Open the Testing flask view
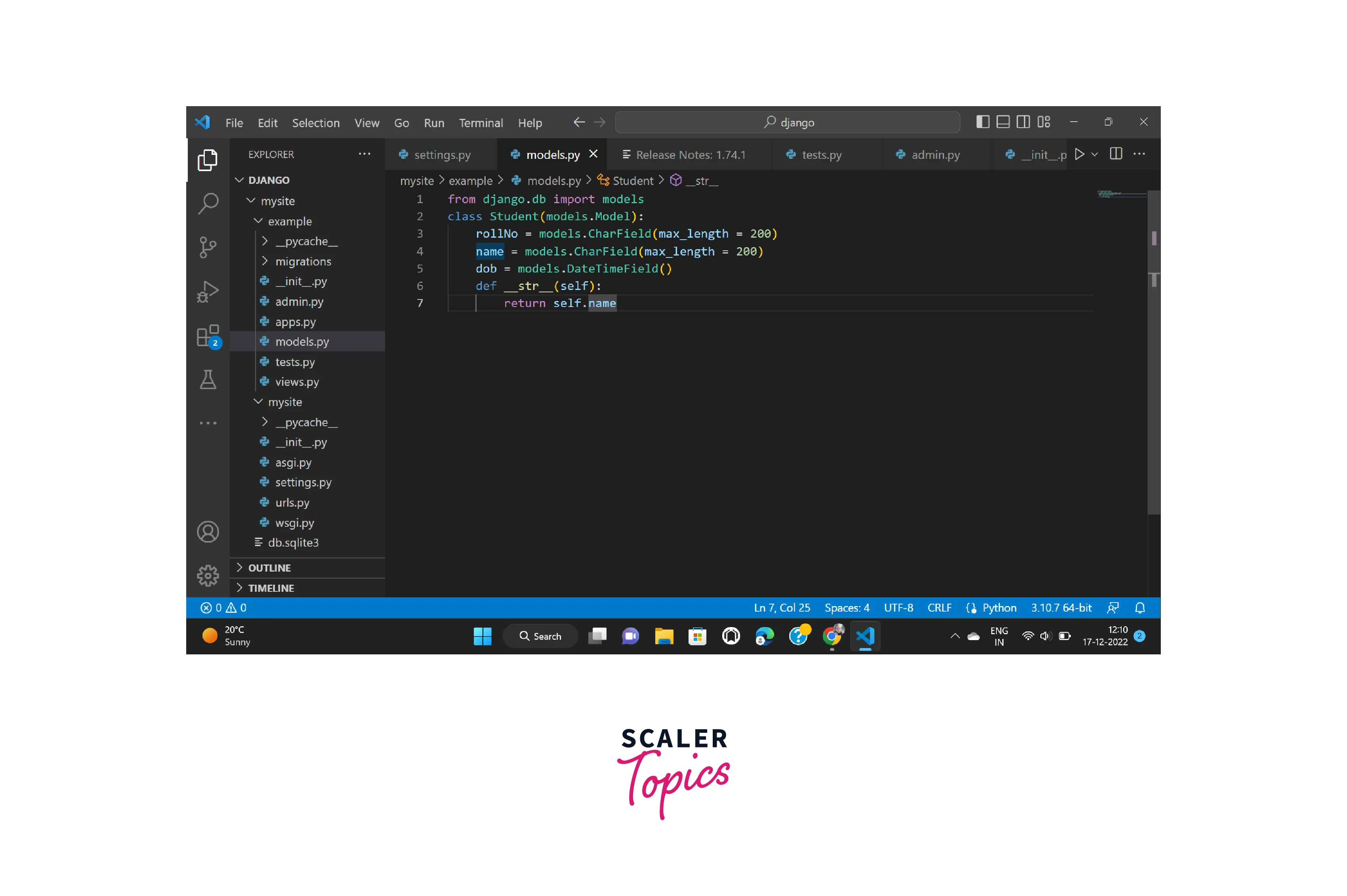The height and width of the screenshot is (896, 1347). (208, 379)
